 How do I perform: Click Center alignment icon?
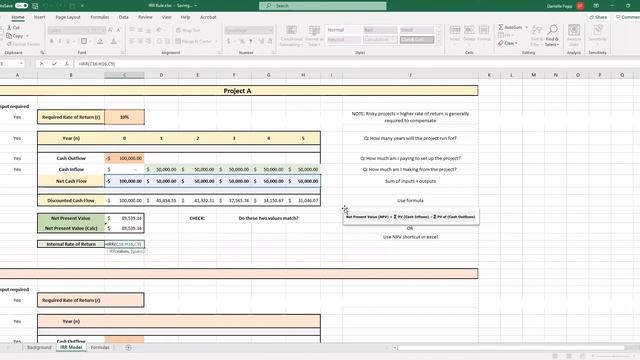pyautogui.click(x=140, y=41)
